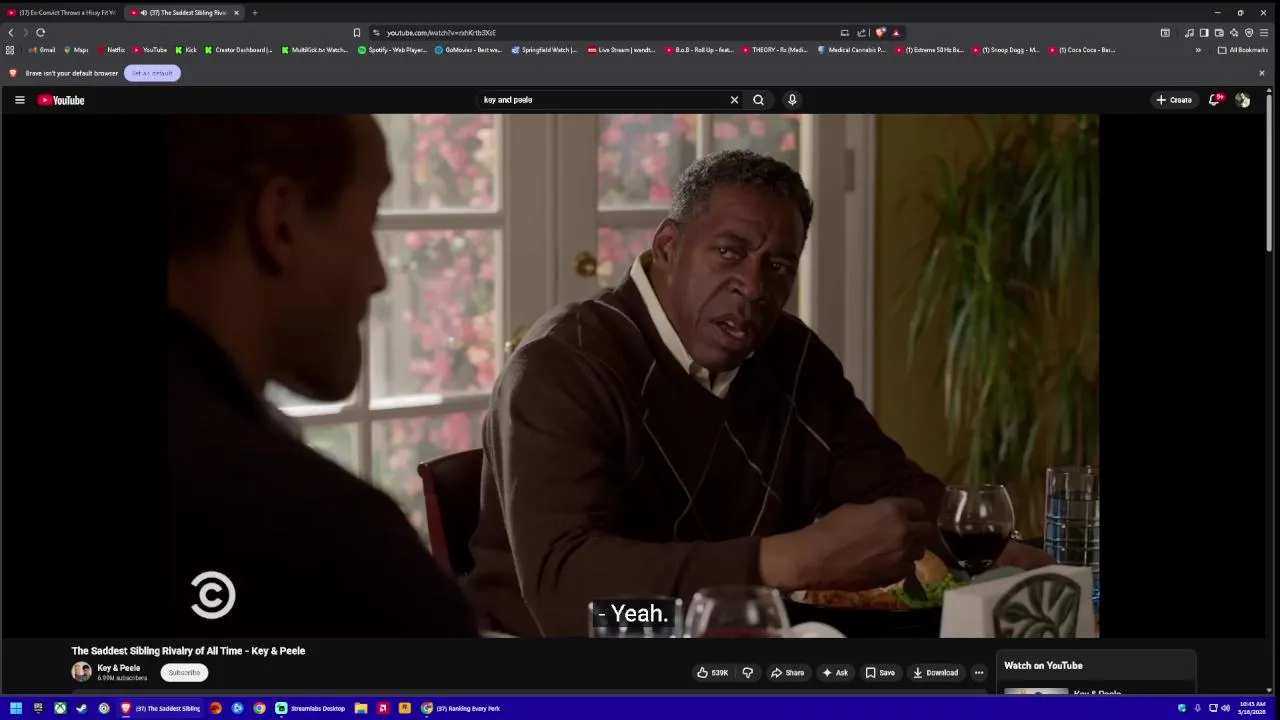Open Brave Rewards triangle icon
This screenshot has width=1280, height=720.
[x=896, y=33]
